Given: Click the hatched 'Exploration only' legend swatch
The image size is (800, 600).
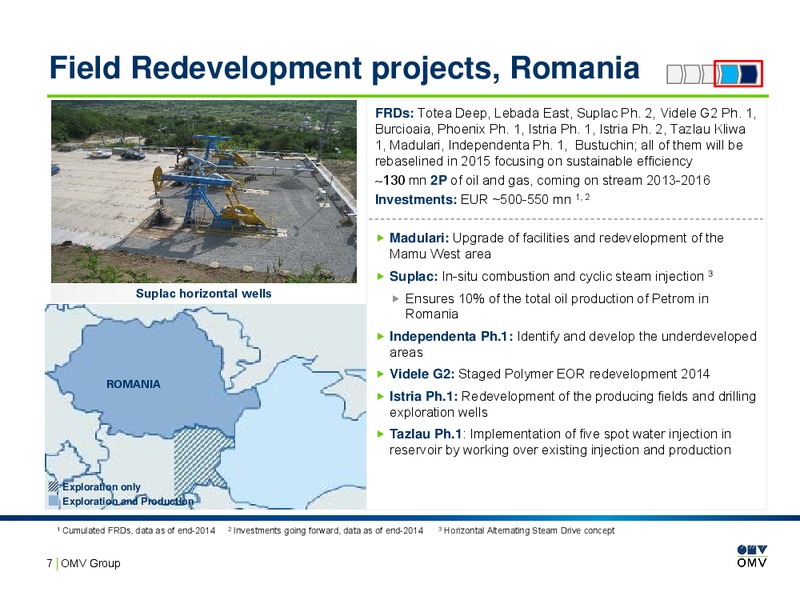Looking at the screenshot, I should 54,487.
